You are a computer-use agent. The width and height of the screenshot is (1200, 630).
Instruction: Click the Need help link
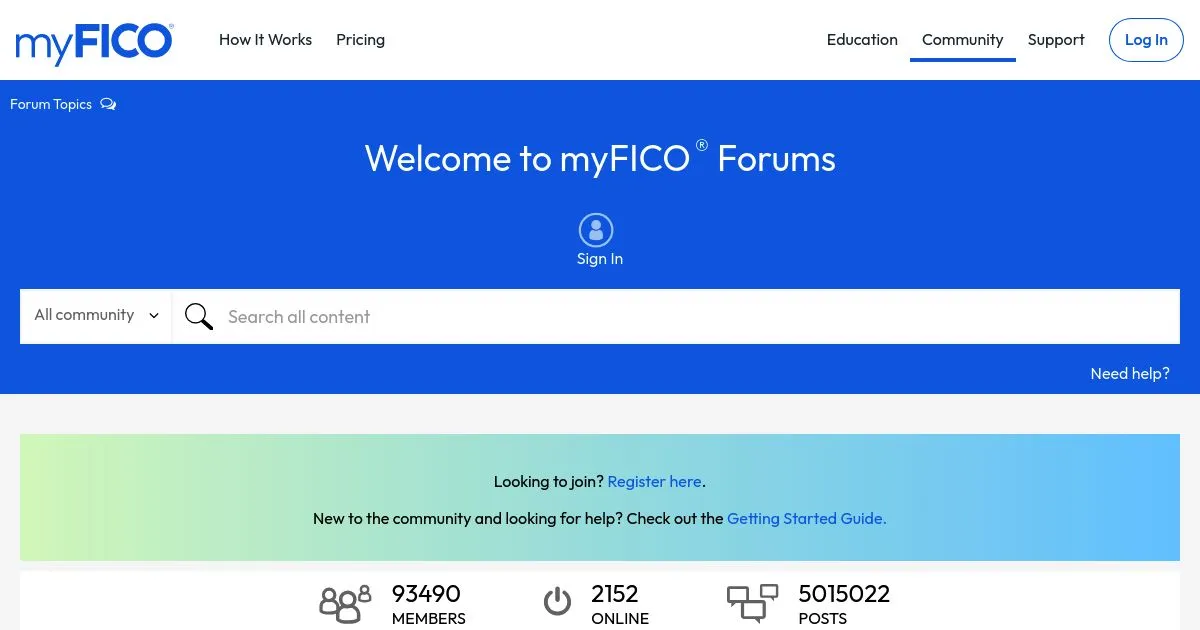click(x=1130, y=373)
